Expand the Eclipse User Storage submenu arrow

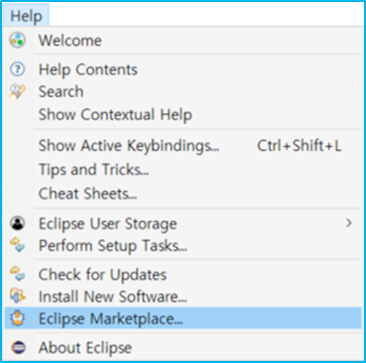click(349, 223)
